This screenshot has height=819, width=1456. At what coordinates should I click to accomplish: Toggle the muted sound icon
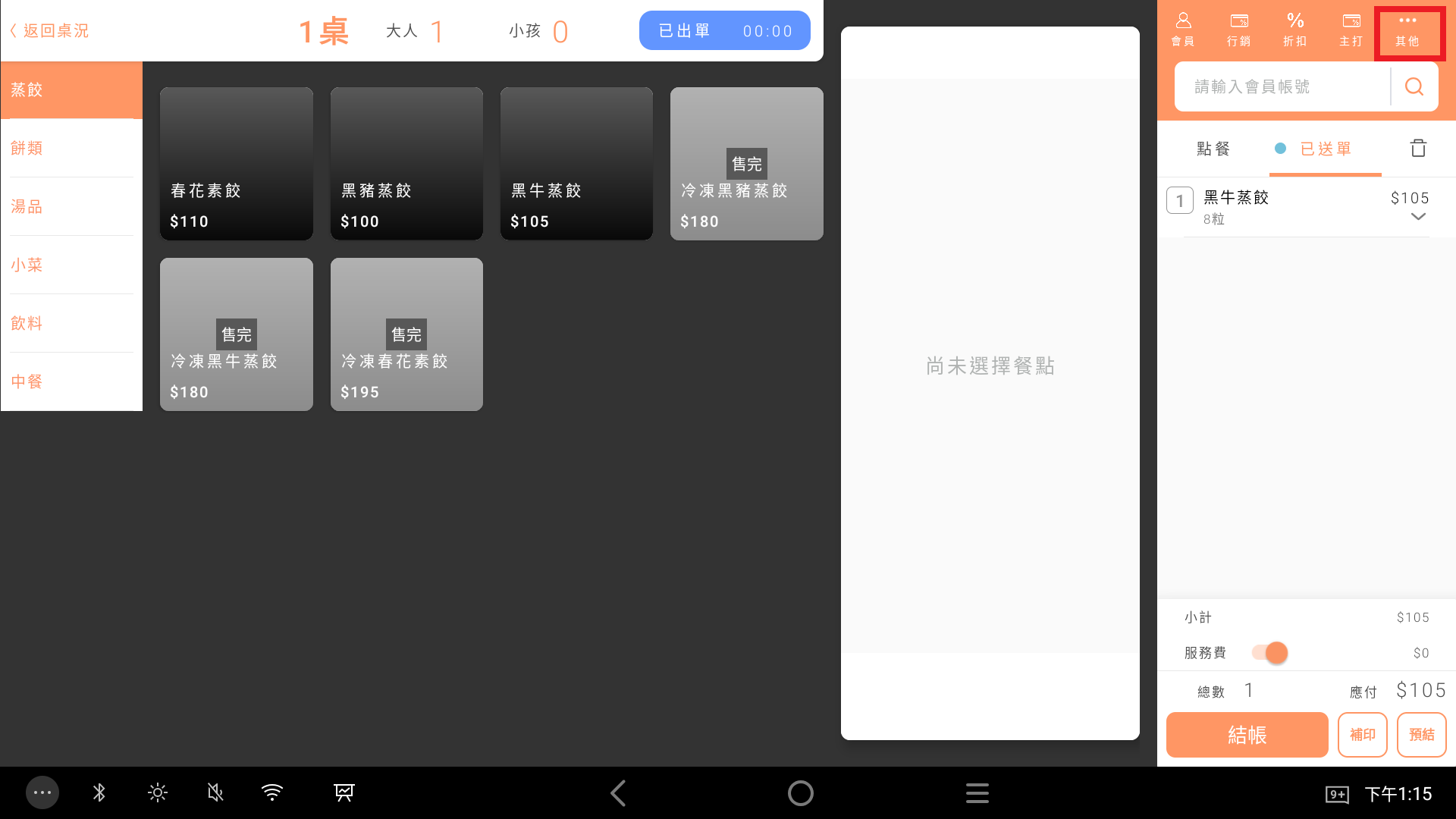coord(215,793)
